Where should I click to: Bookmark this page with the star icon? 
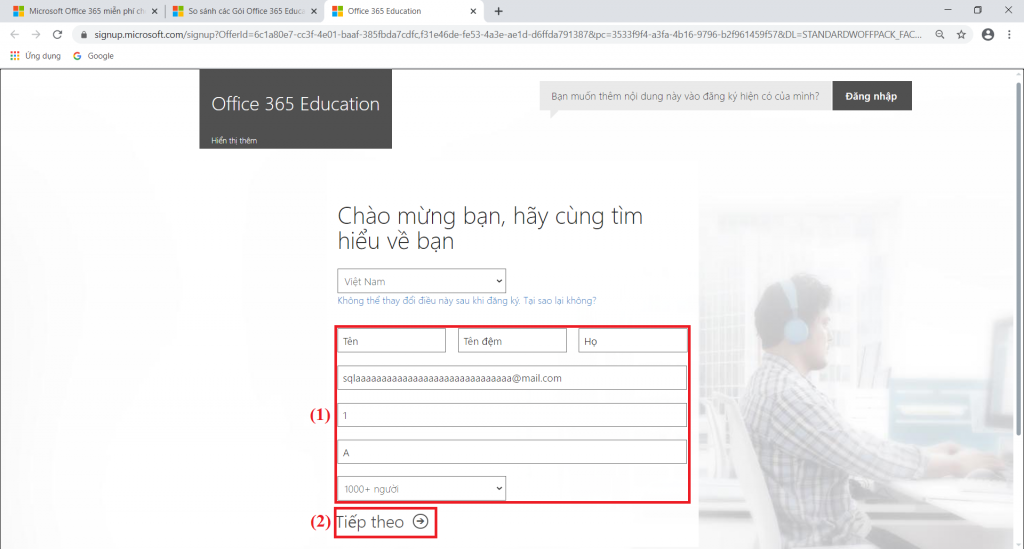(x=961, y=35)
